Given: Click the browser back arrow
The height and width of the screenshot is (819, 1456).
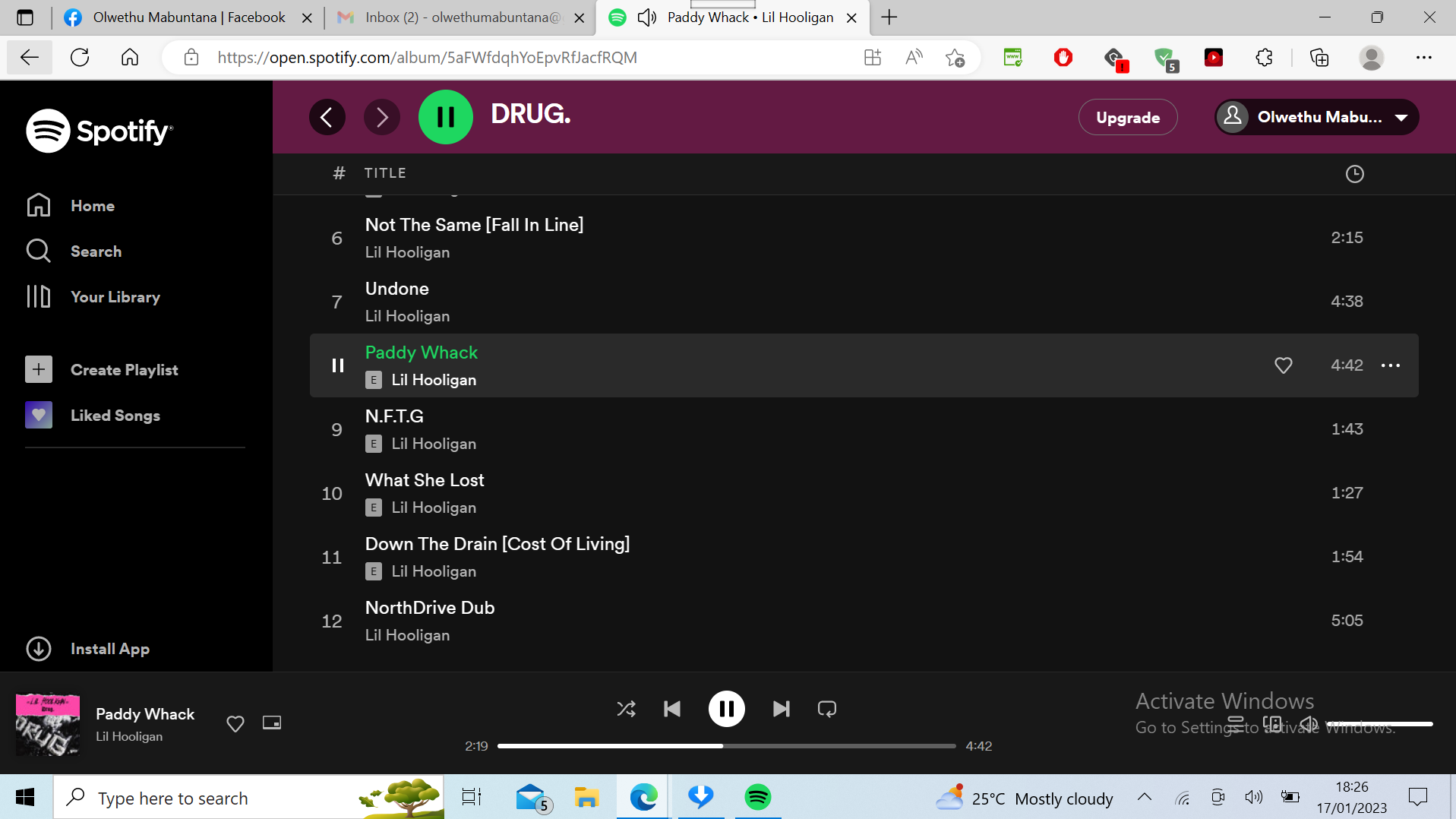Looking at the screenshot, I should pos(30,58).
